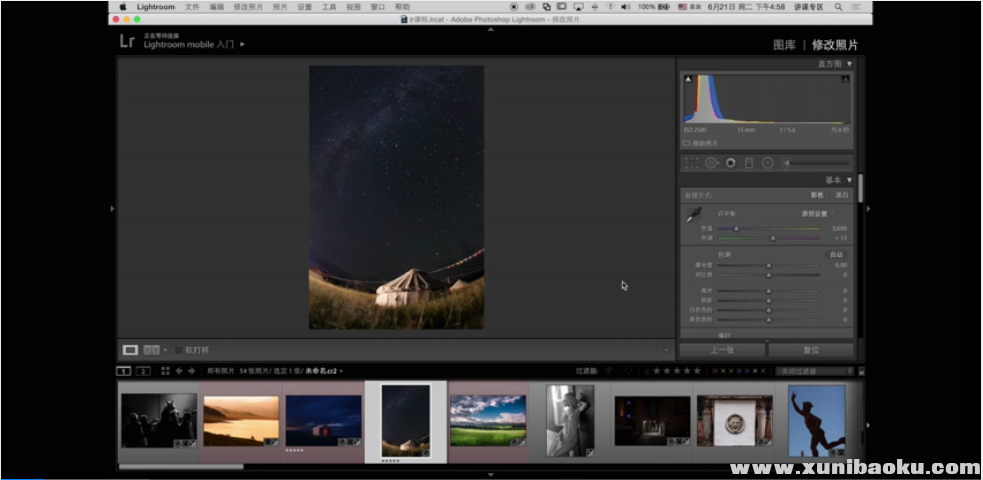Select the spot removal tool
Screen dimensions: 983x480
click(711, 163)
